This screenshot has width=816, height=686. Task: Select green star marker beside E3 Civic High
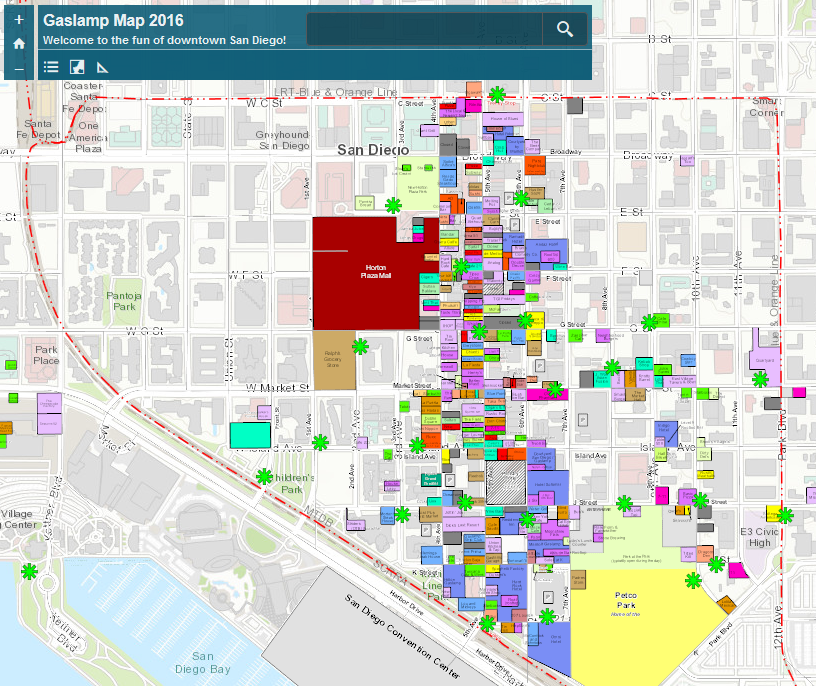[785, 515]
